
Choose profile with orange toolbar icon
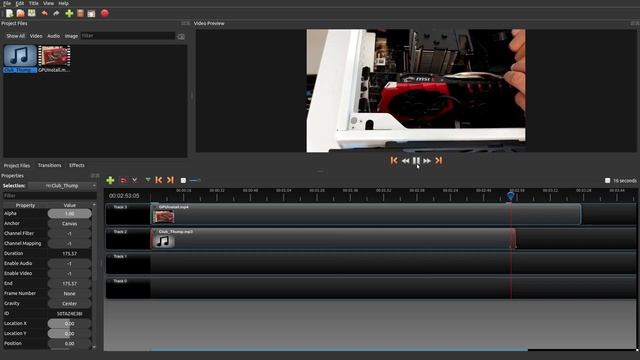(80, 13)
